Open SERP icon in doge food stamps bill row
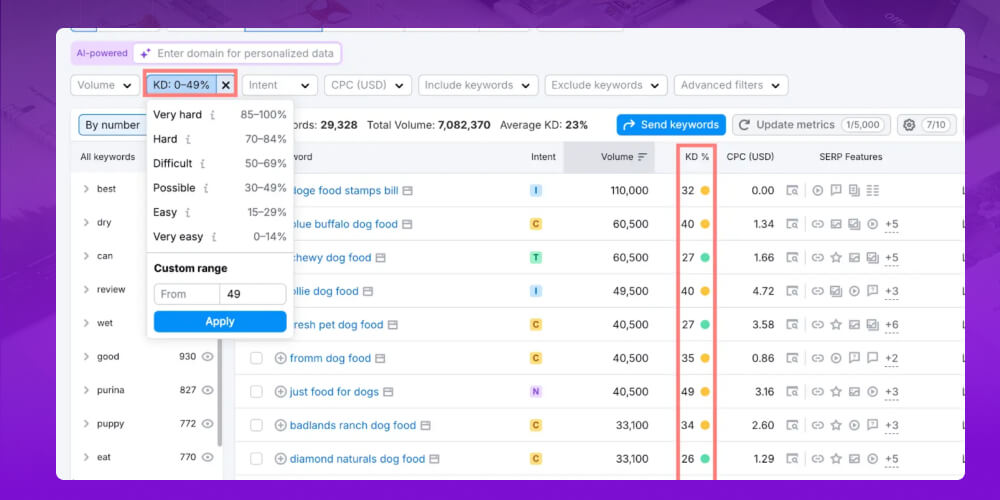 tap(792, 191)
